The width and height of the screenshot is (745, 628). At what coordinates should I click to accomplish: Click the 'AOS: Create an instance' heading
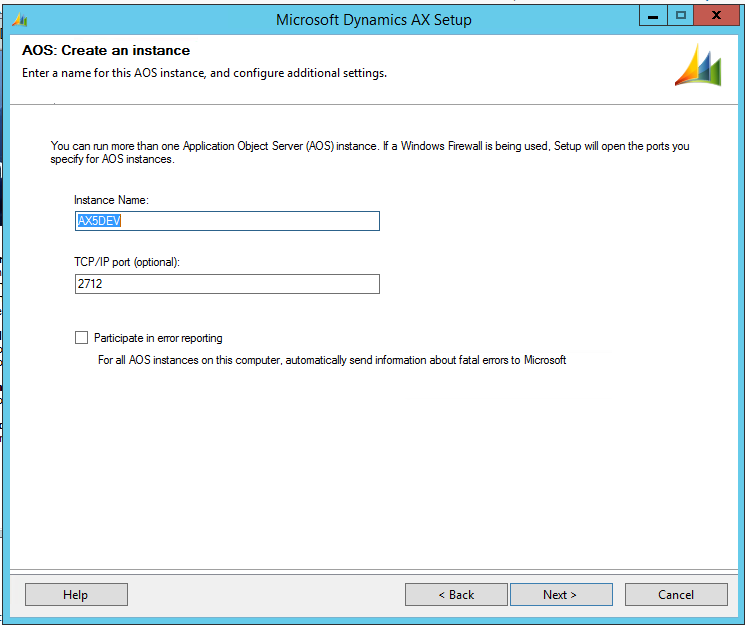106,51
